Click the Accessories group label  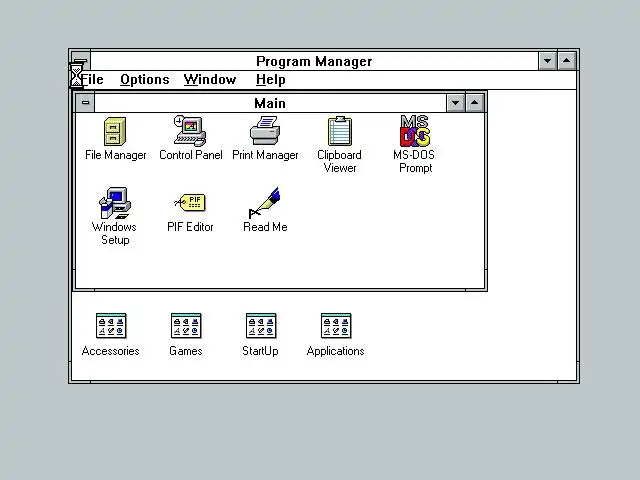tap(111, 351)
